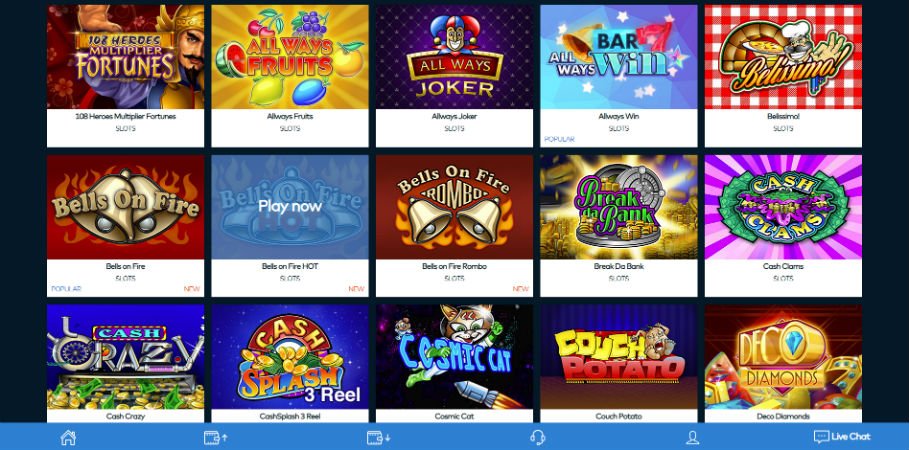Open the Break Da Bank thumbnail
The height and width of the screenshot is (450, 909).
click(619, 207)
